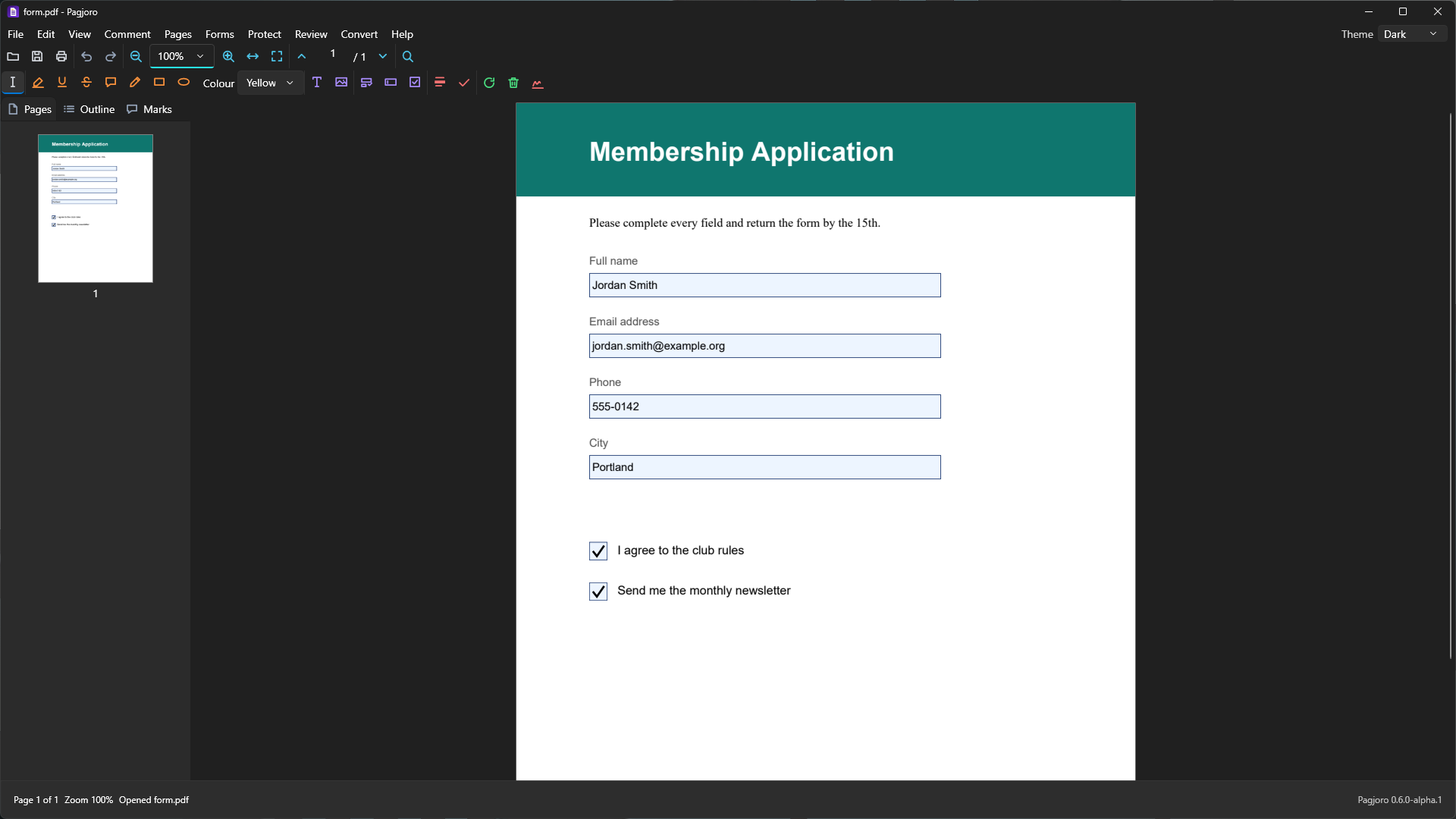1456x819 pixels.
Task: Click the Open file folder icon
Action: 13,57
